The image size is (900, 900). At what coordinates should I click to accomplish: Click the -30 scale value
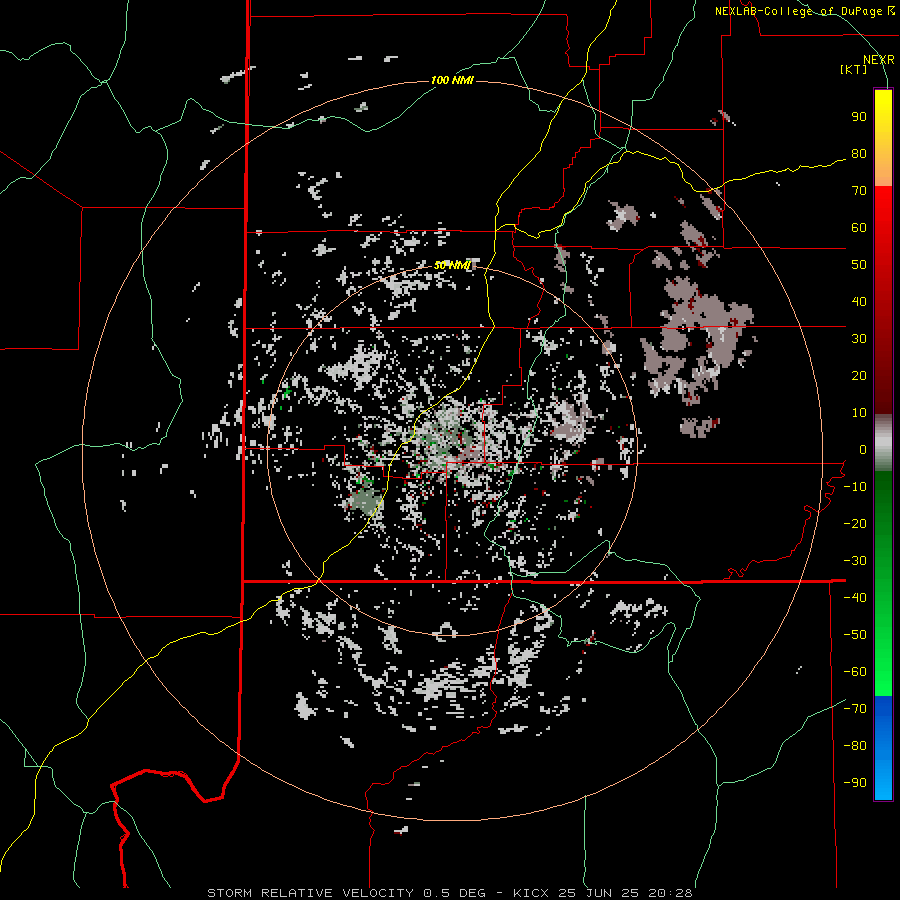point(855,561)
